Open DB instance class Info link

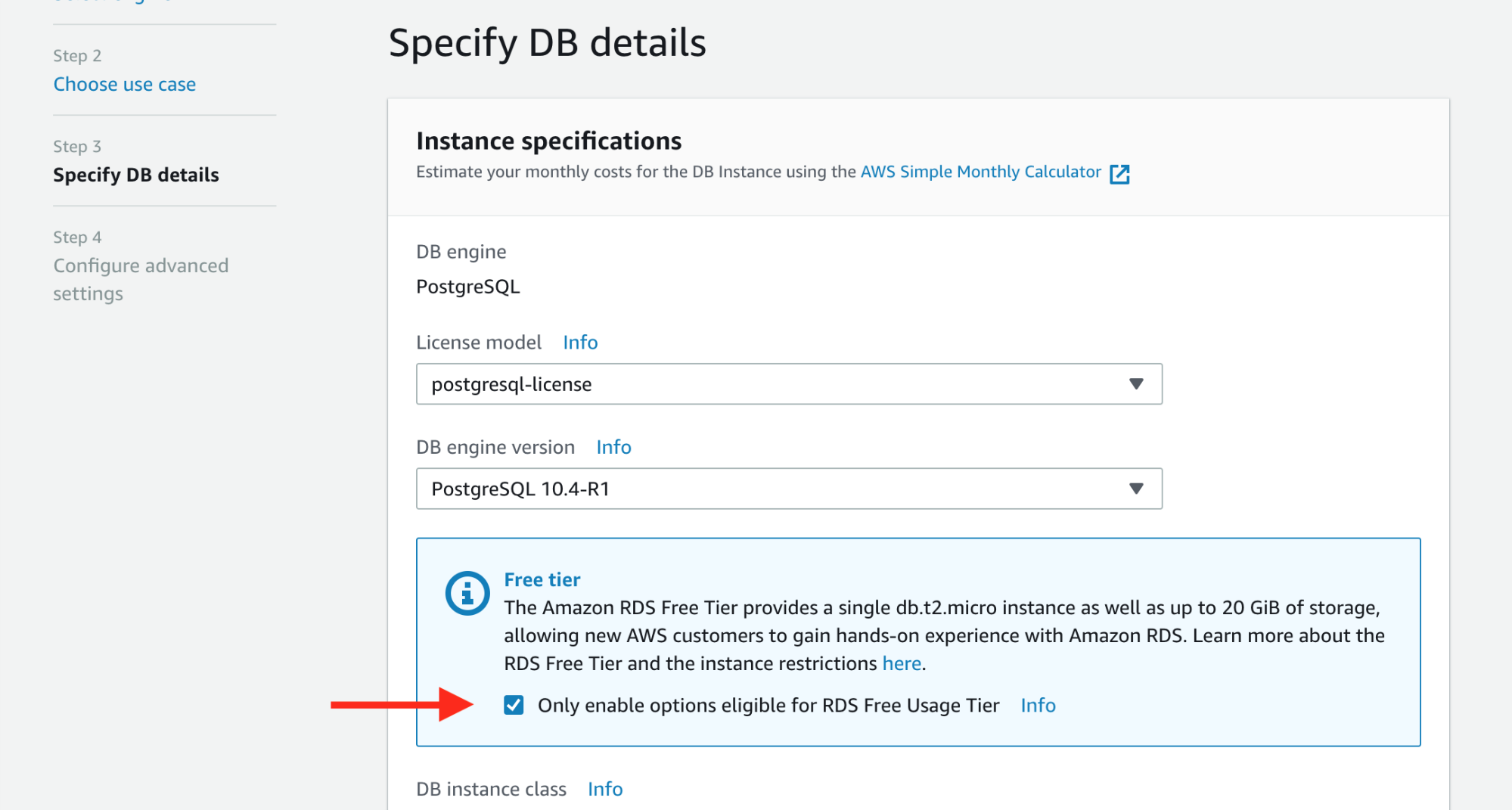pyautogui.click(x=605, y=789)
